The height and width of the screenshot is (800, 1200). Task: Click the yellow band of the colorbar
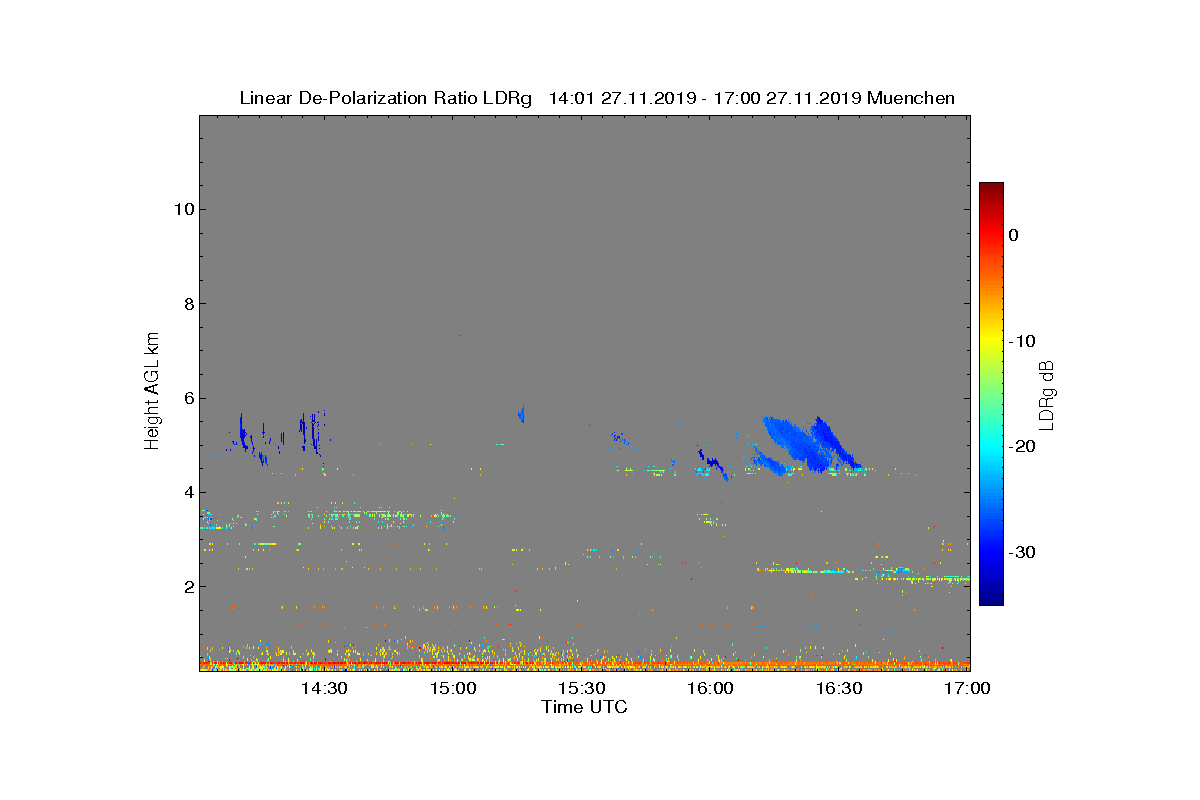pos(991,340)
